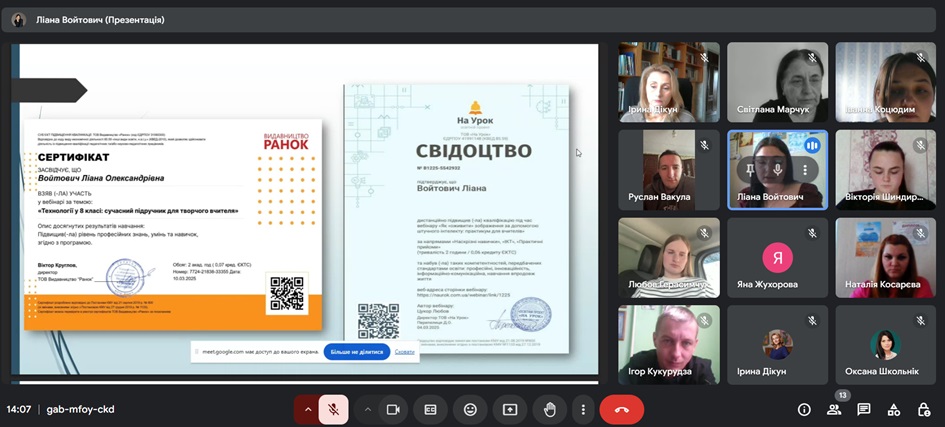This screenshot has width=945, height=427.
Task: Click muted mic icon on Любов Герасимчук tile
Action: coord(704,233)
